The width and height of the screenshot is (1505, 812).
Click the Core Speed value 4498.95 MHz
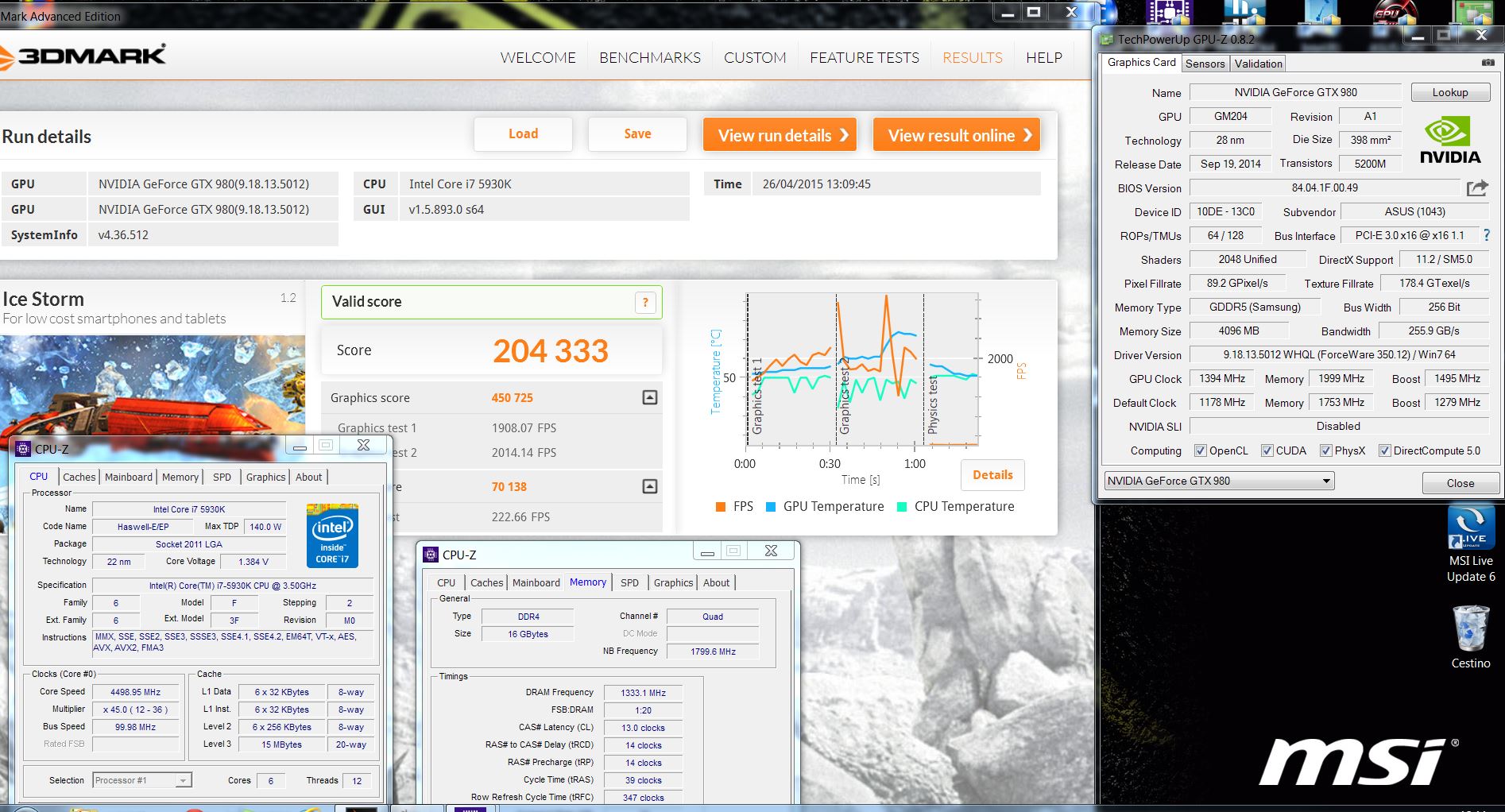coord(135,692)
